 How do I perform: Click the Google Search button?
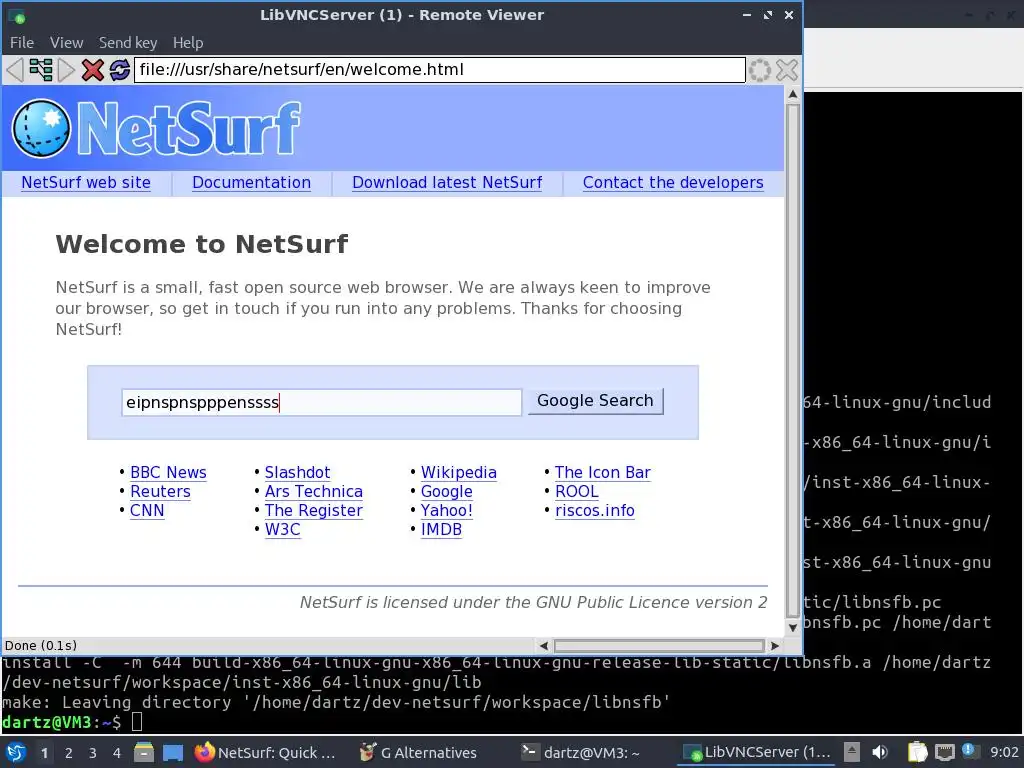596,401
